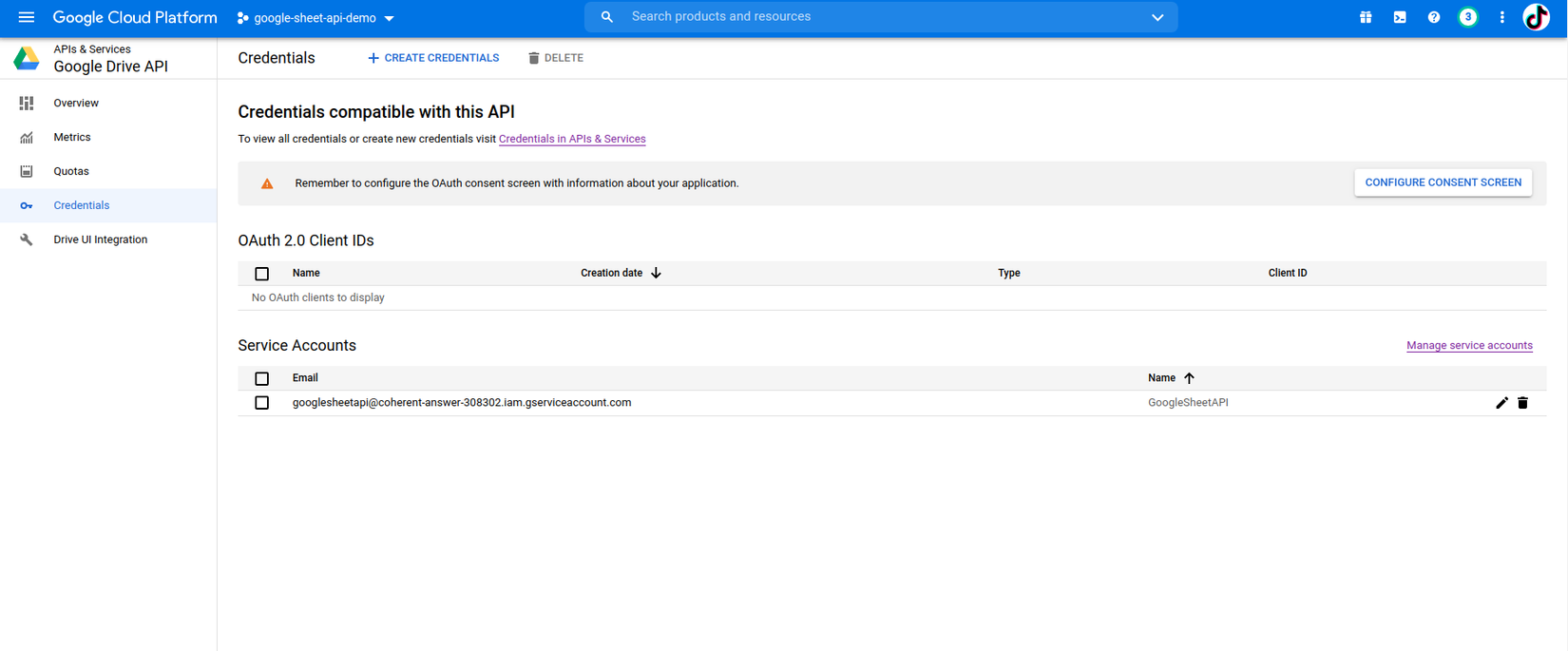This screenshot has height=651, width=1568.
Task: Click the Metrics chart icon
Action: click(27, 137)
